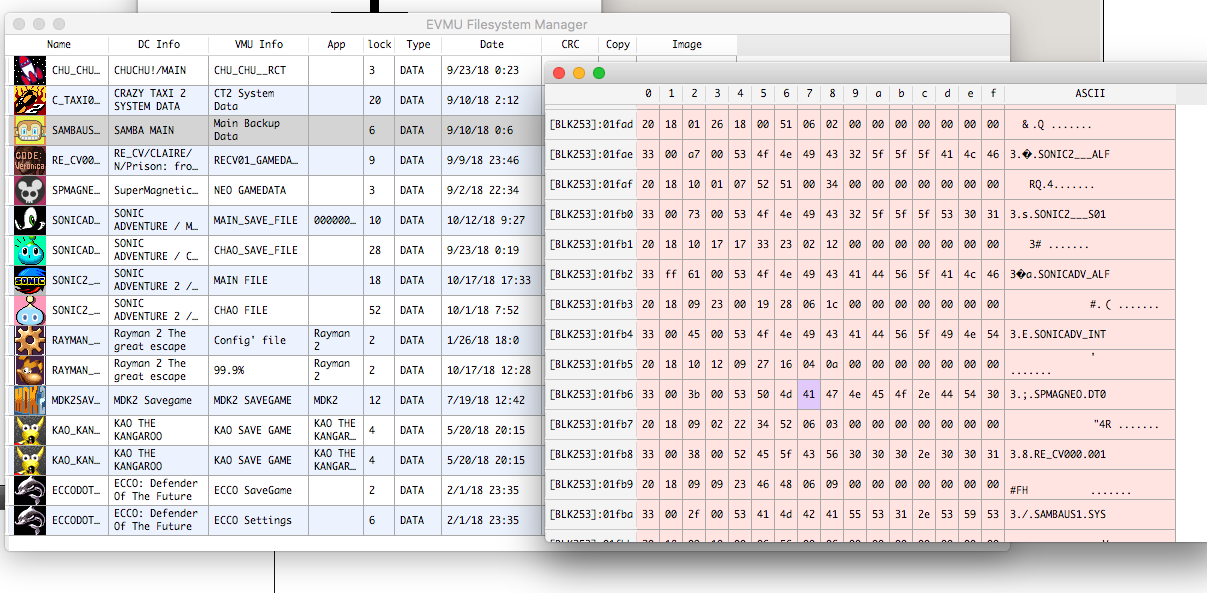Click hex row label [BLK253]:01fb4
The height and width of the screenshot is (593, 1207).
(x=591, y=334)
